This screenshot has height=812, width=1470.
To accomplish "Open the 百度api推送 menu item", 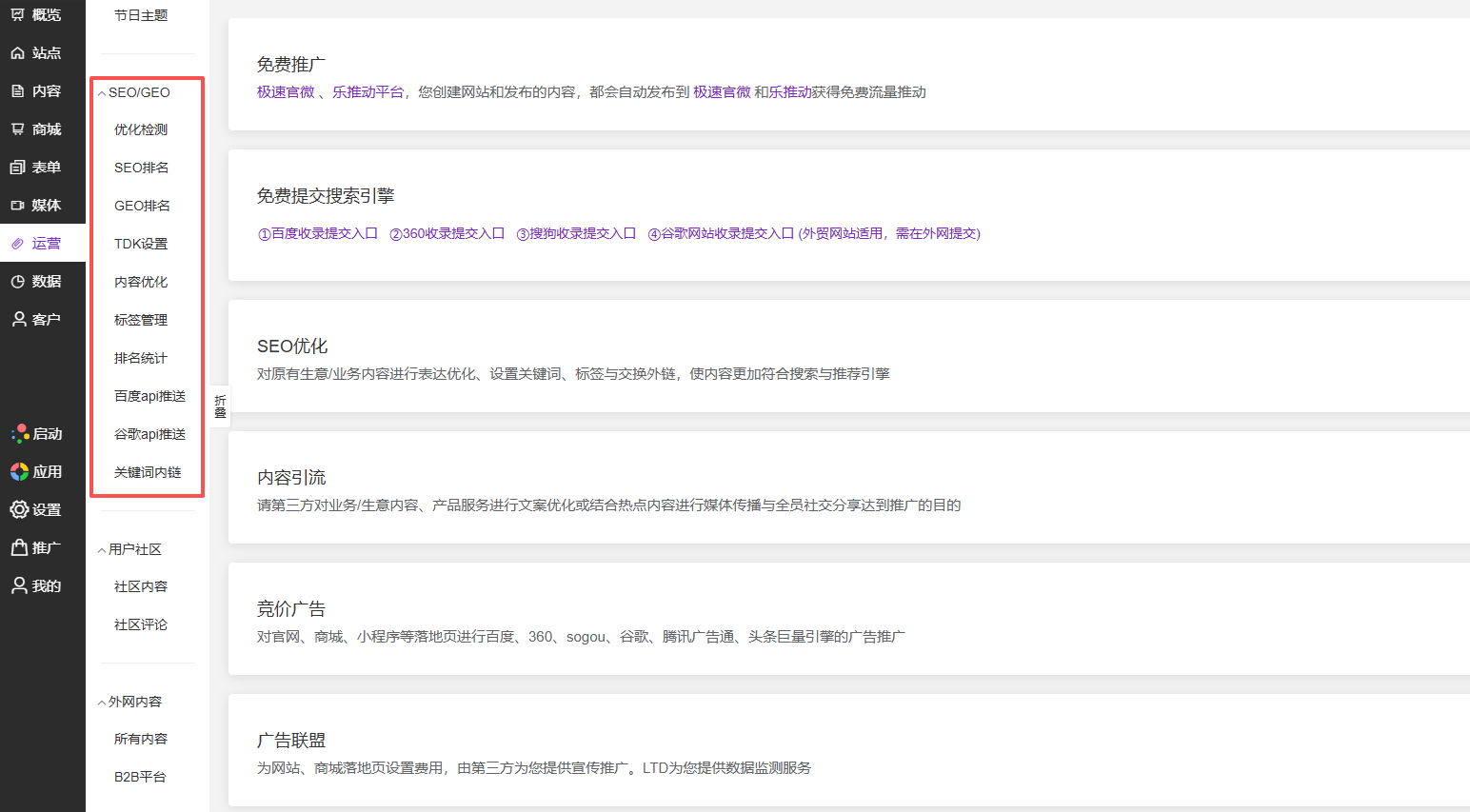I will (x=149, y=396).
